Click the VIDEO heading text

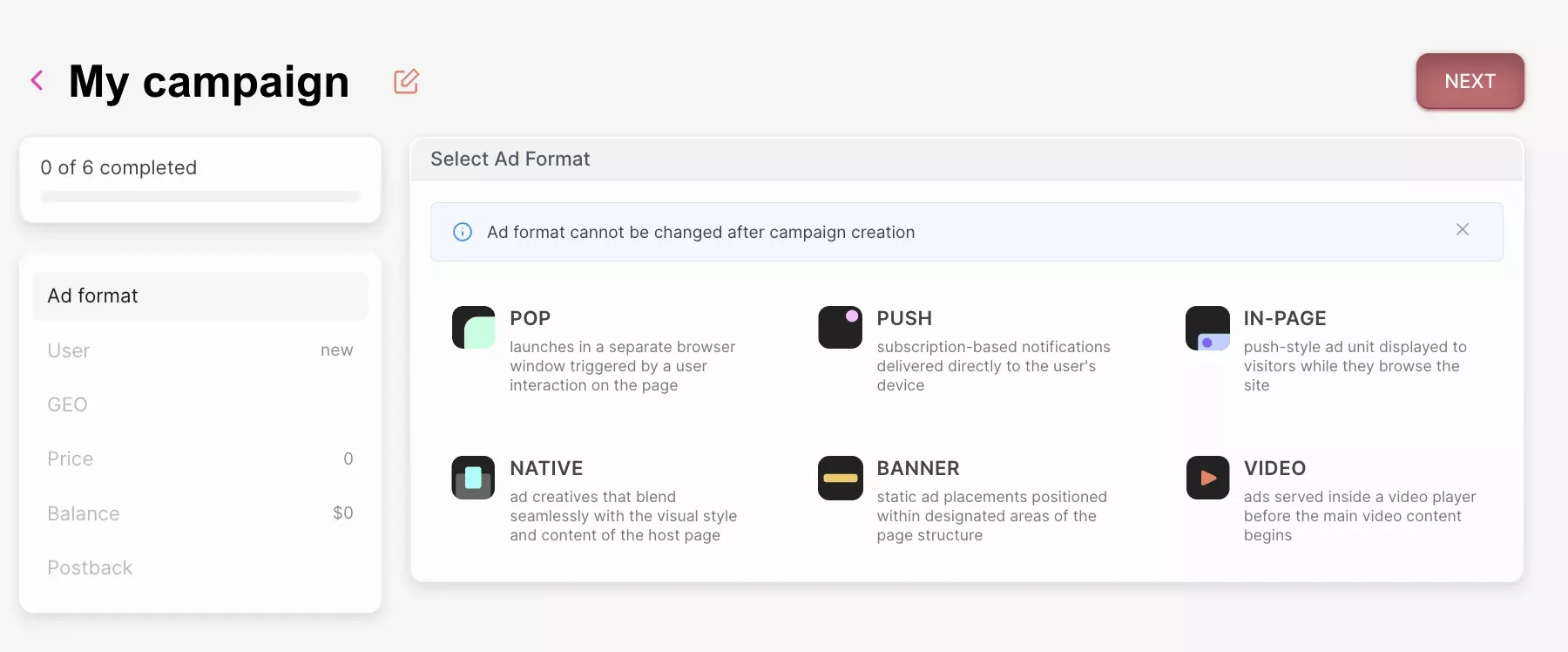click(x=1274, y=468)
